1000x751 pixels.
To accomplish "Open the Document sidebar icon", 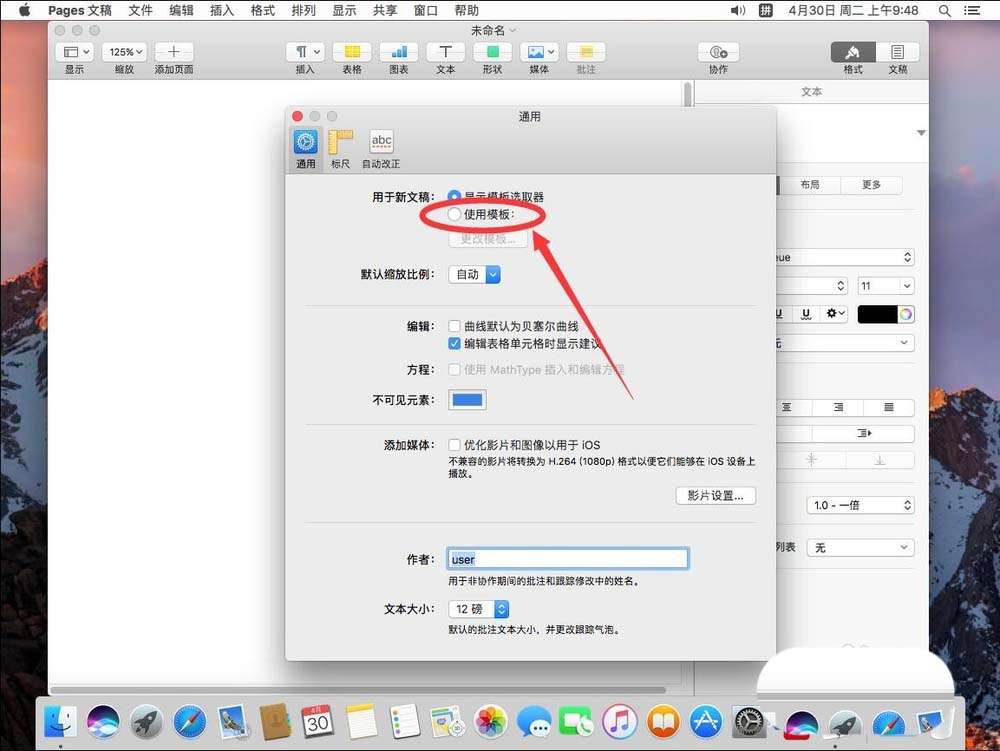I will click(897, 52).
